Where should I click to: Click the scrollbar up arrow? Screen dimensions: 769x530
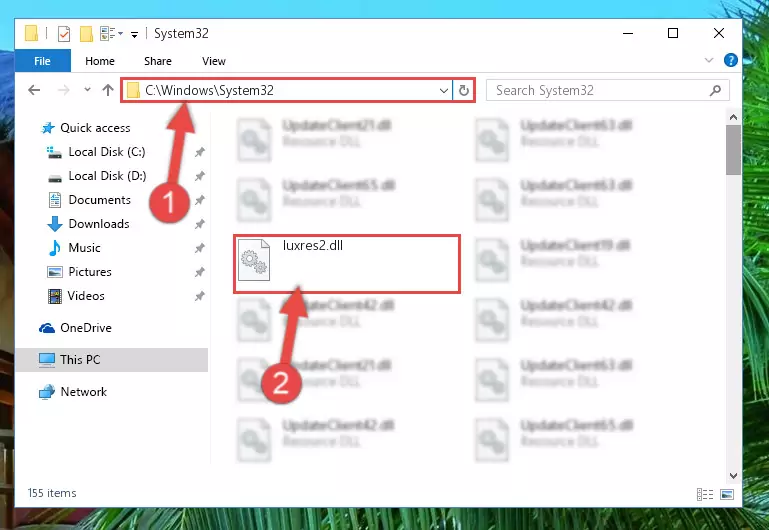pyautogui.click(x=733, y=117)
